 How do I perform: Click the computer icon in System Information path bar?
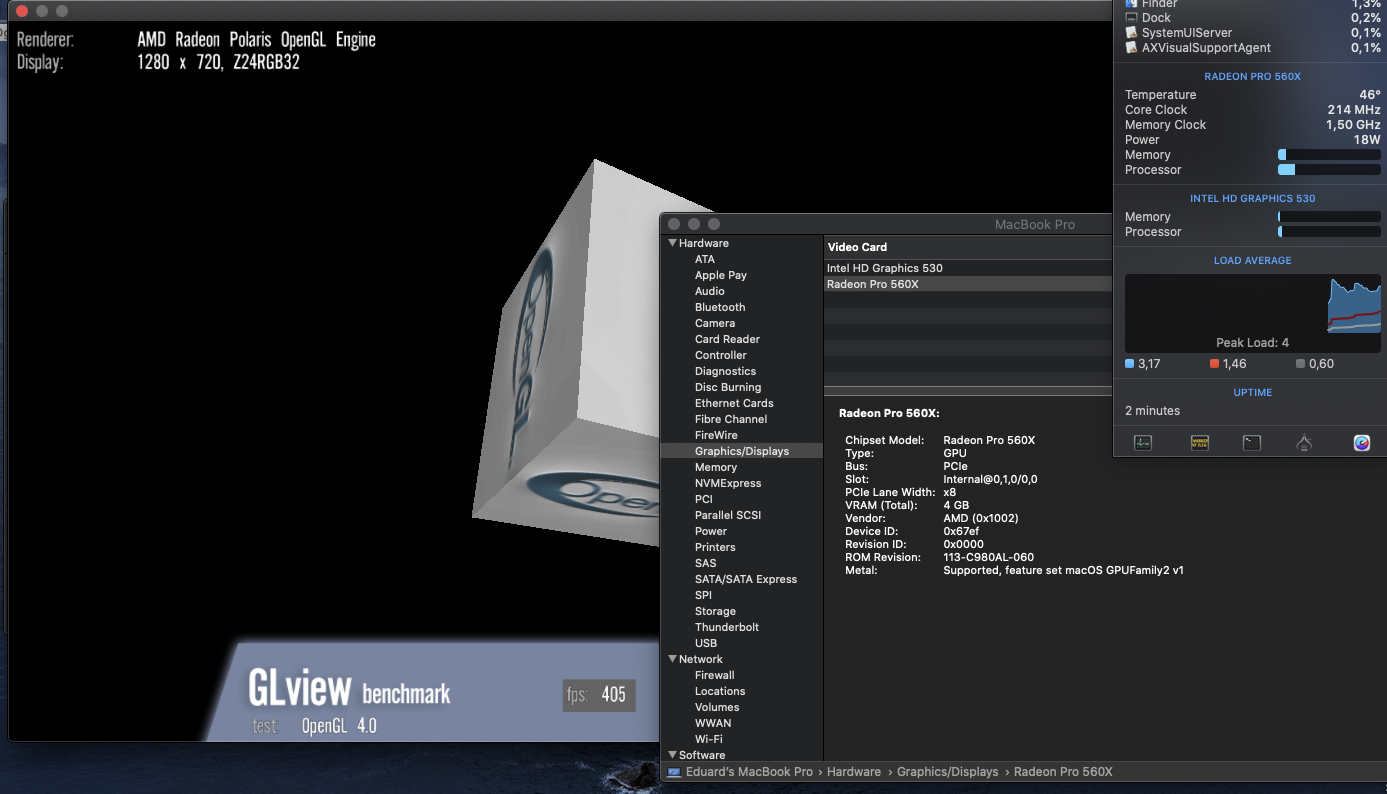pos(675,772)
